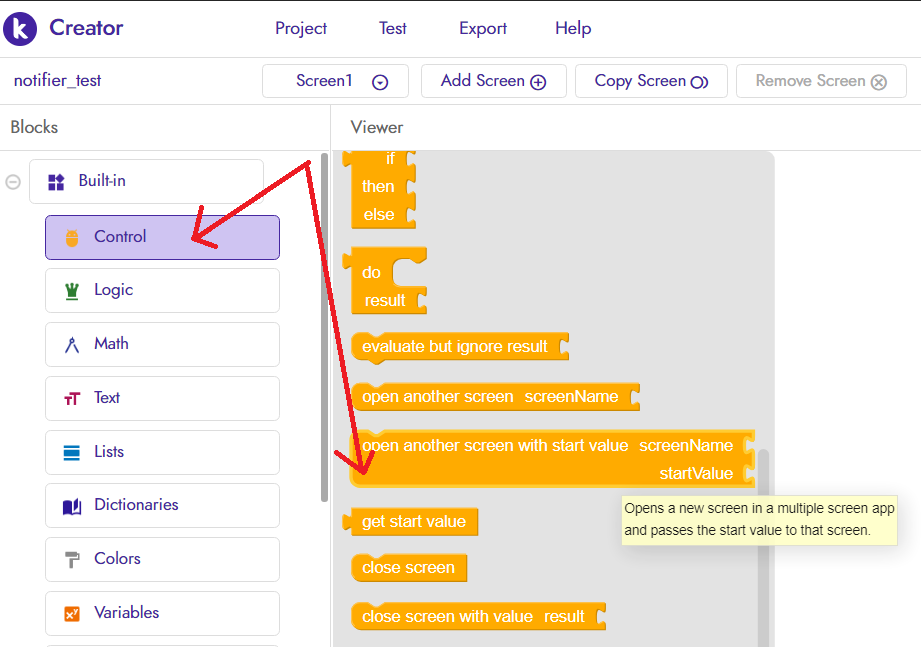
Task: Click the Lists category icon
Action: click(71, 452)
